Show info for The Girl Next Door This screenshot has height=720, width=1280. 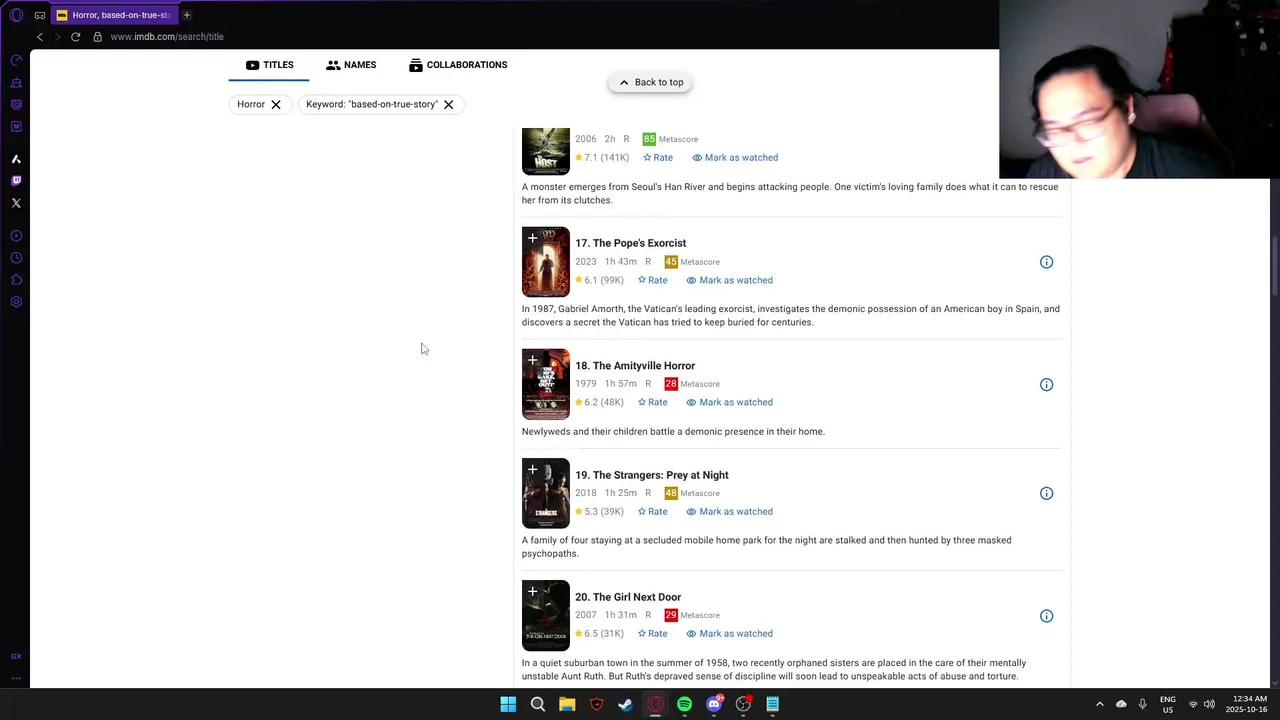[1046, 616]
